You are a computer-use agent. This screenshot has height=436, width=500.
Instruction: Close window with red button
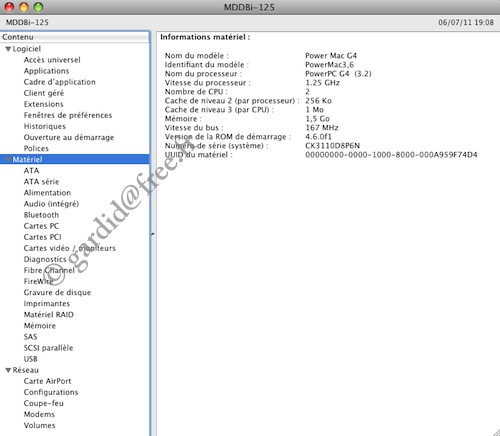pyautogui.click(x=9, y=7)
